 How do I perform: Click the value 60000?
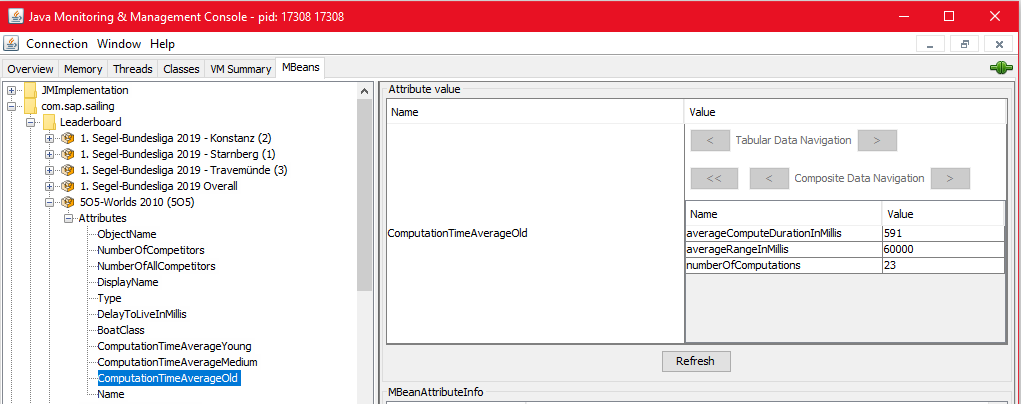(x=898, y=249)
